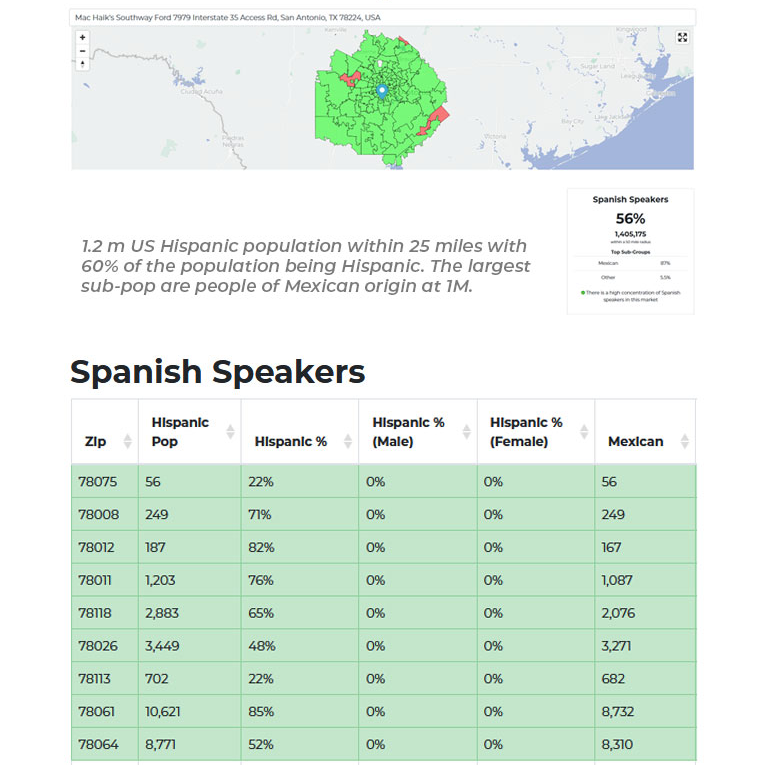Image resolution: width=767 pixels, height=765 pixels.
Task: Sort by Hispanic % (Female) column
Action: point(584,432)
